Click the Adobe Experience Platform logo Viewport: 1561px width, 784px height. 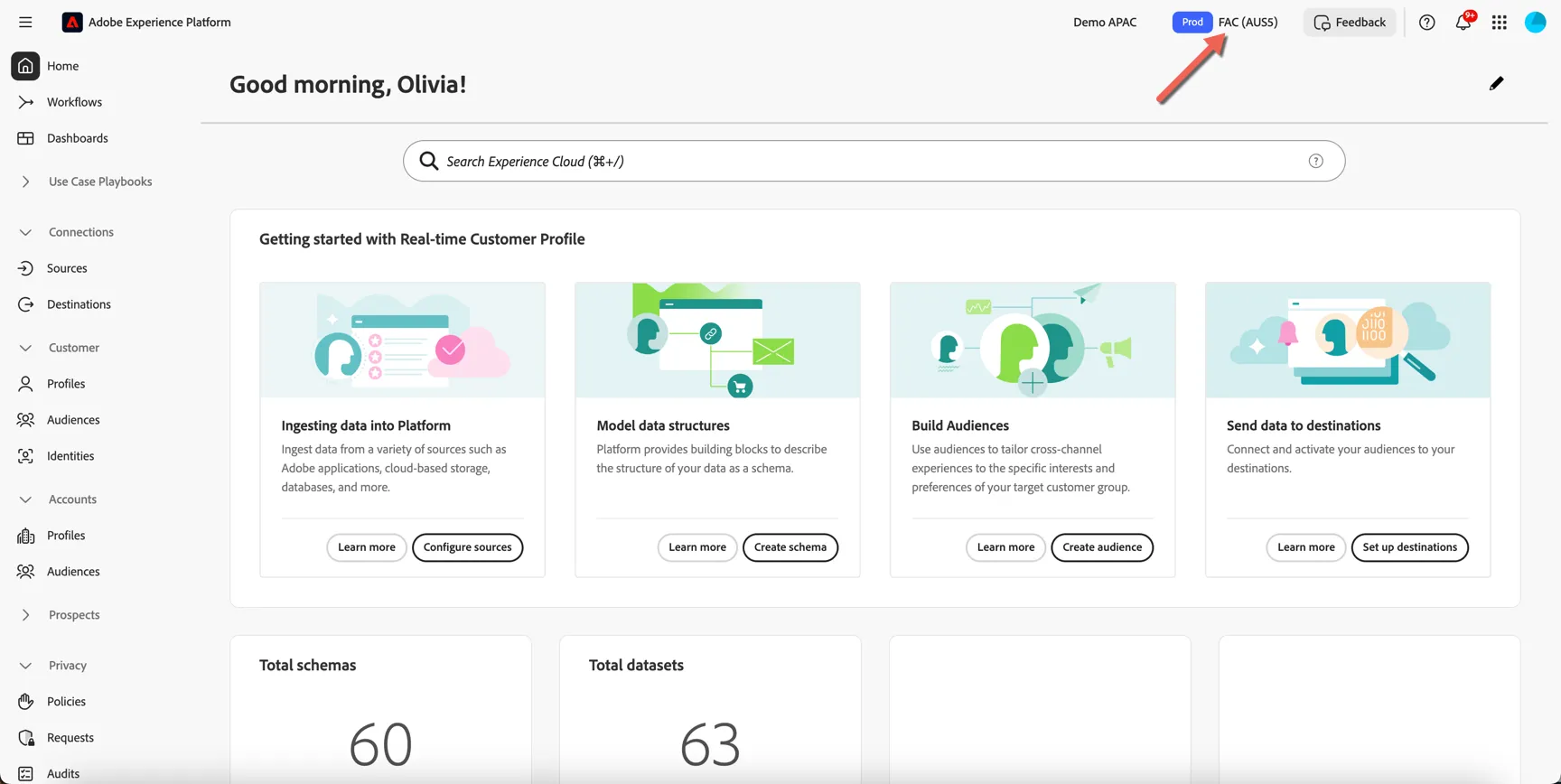(x=72, y=22)
